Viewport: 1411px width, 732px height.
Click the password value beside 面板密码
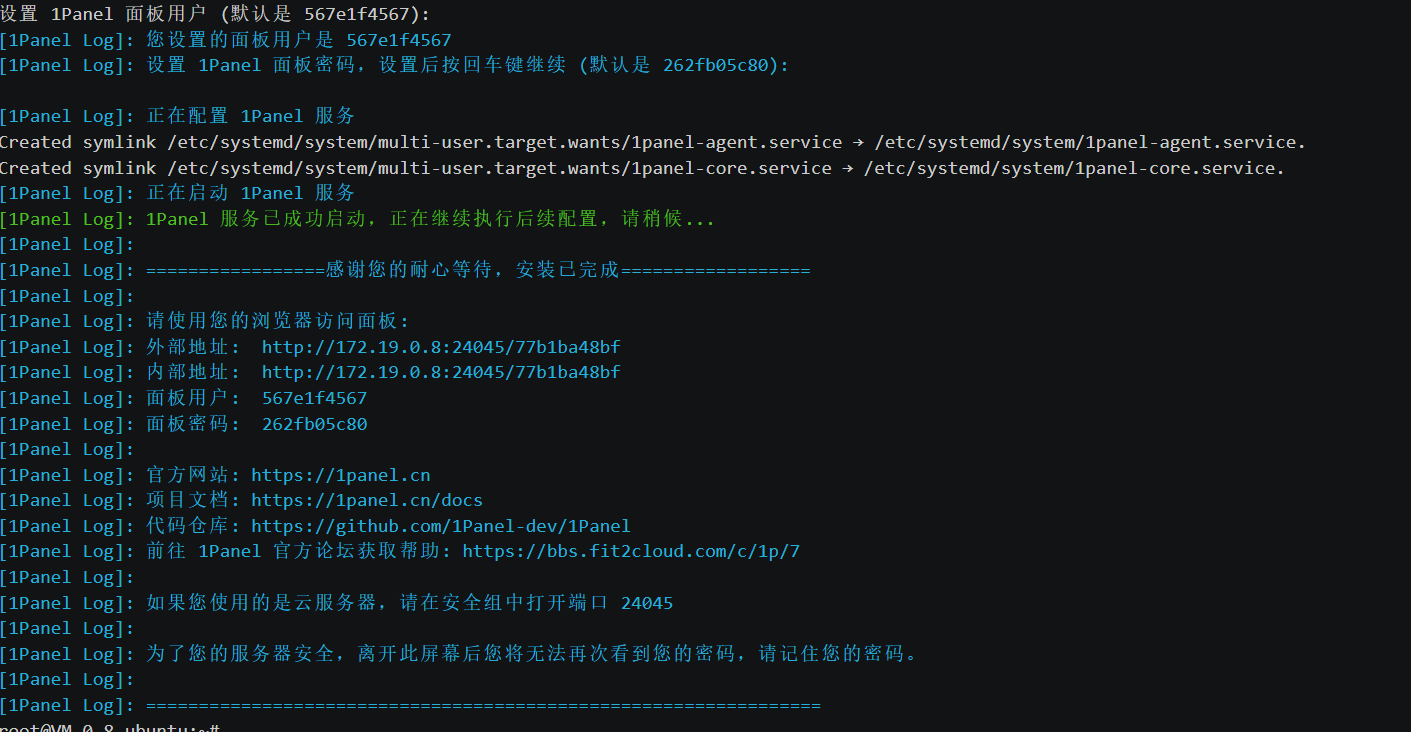314,424
